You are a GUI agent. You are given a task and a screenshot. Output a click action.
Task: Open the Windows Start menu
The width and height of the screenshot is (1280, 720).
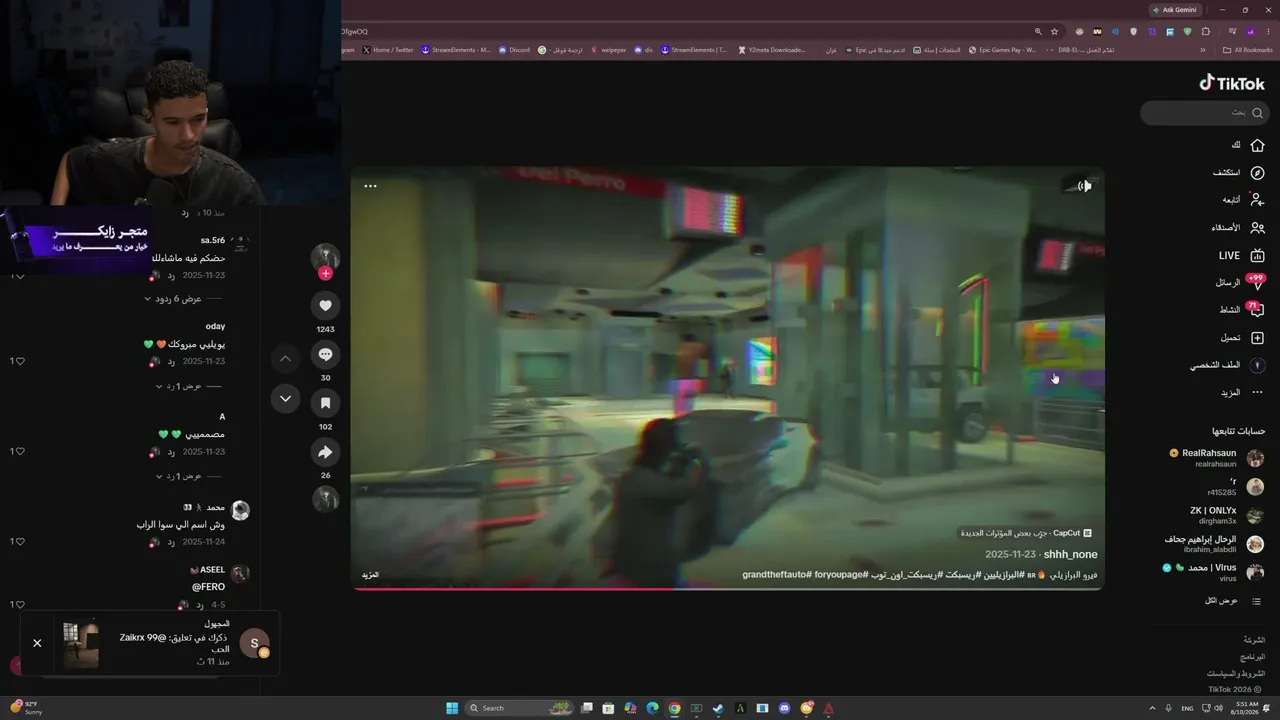click(452, 708)
